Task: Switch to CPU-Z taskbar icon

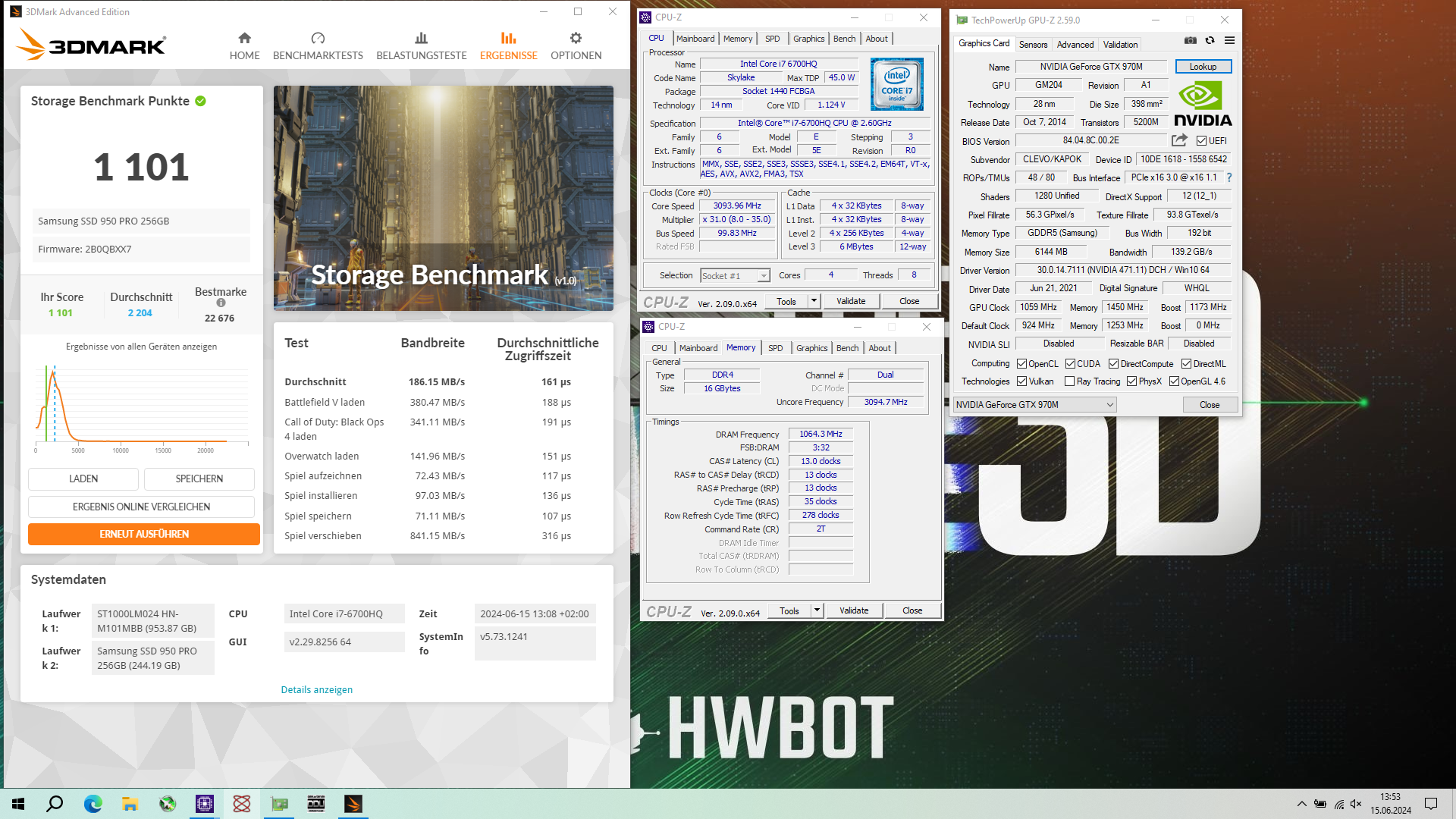Action: coord(205,804)
